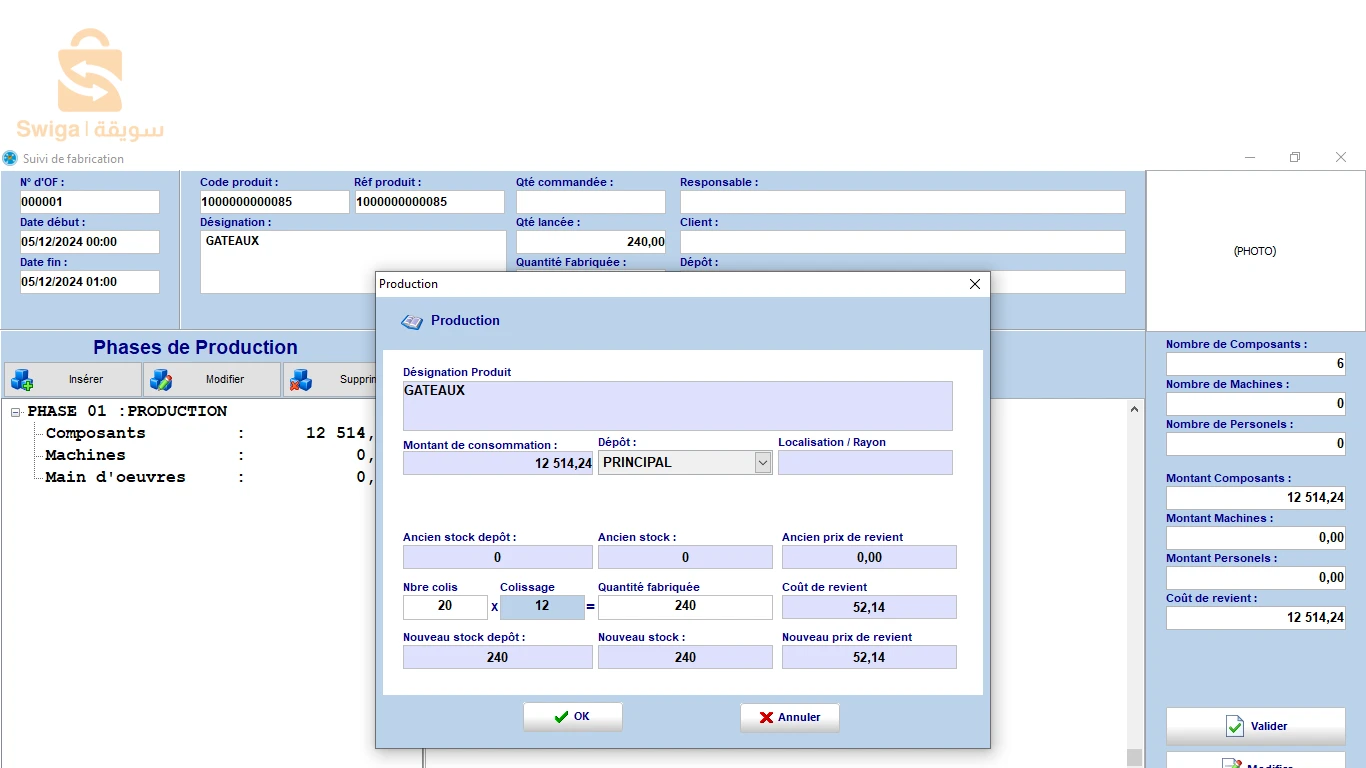Select Main d'oeuvres tree entry
This screenshot has height=768, width=1366.
115,477
